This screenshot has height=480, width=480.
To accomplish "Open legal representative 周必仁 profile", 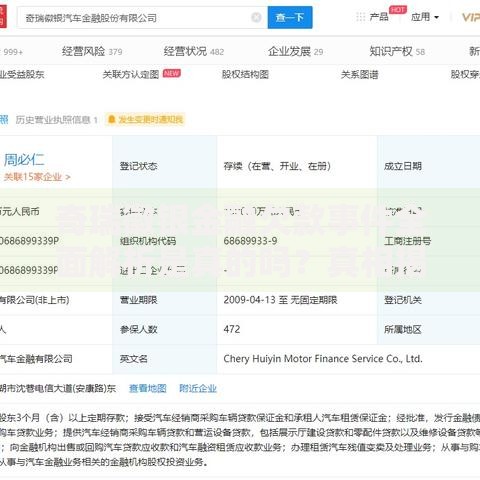I will point(24,160).
